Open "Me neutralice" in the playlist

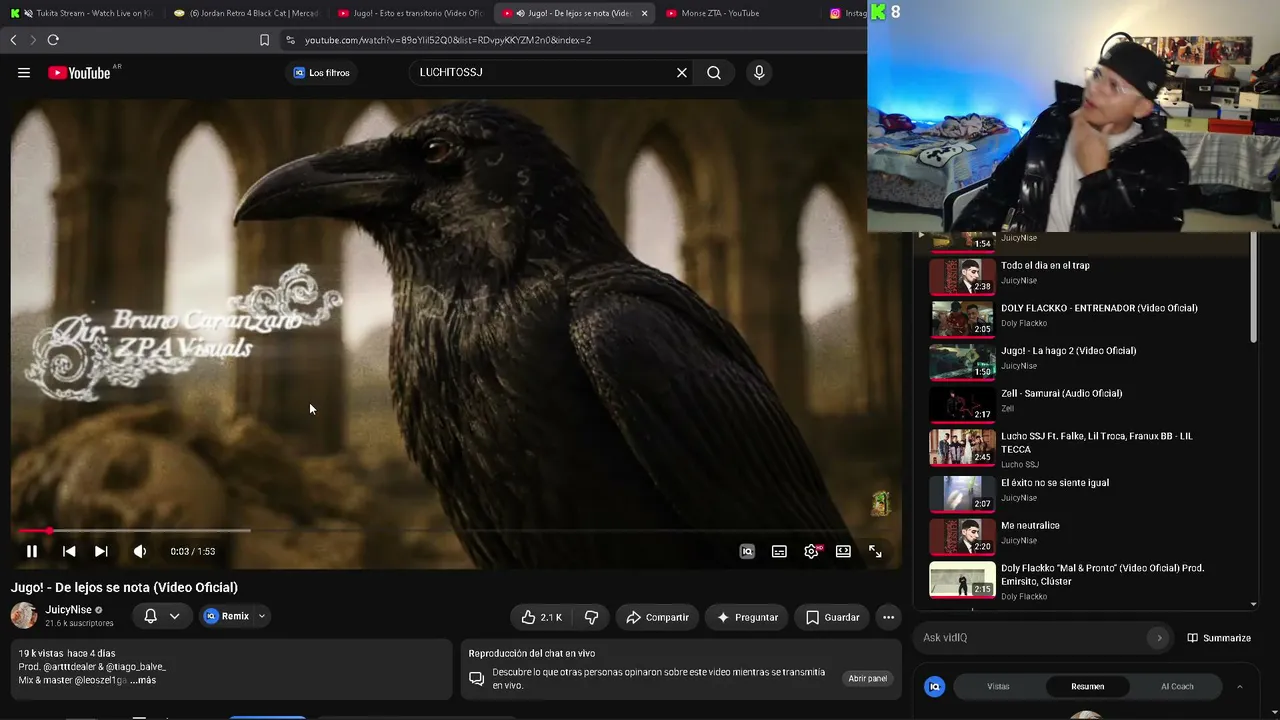(x=1030, y=526)
